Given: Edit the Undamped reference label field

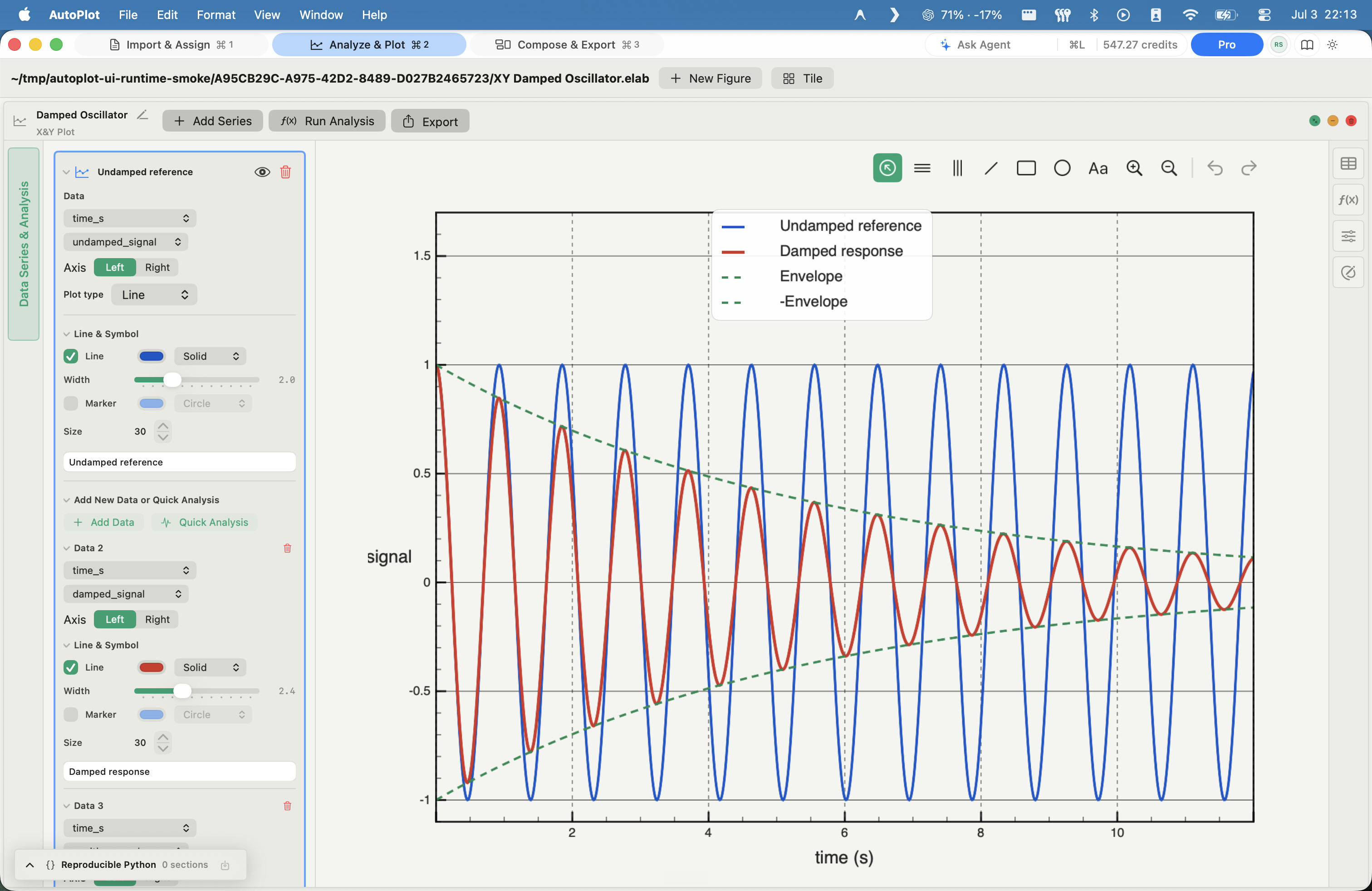Looking at the screenshot, I should click(x=179, y=462).
